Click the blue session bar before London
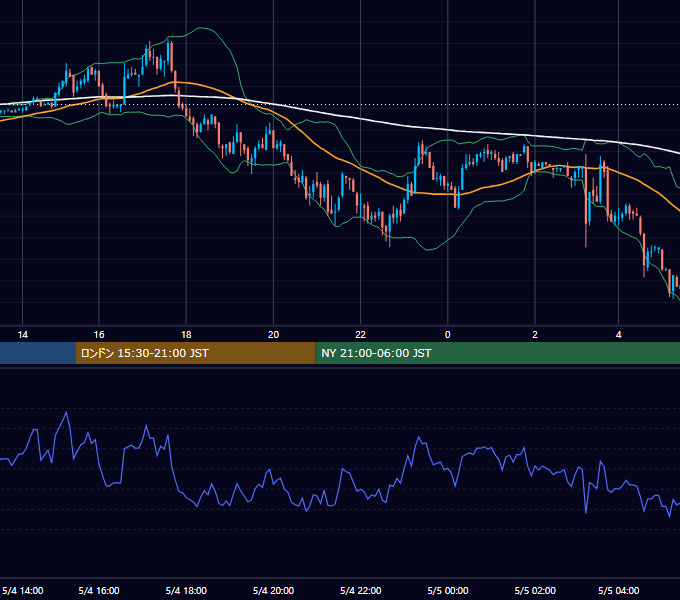 (x=38, y=353)
